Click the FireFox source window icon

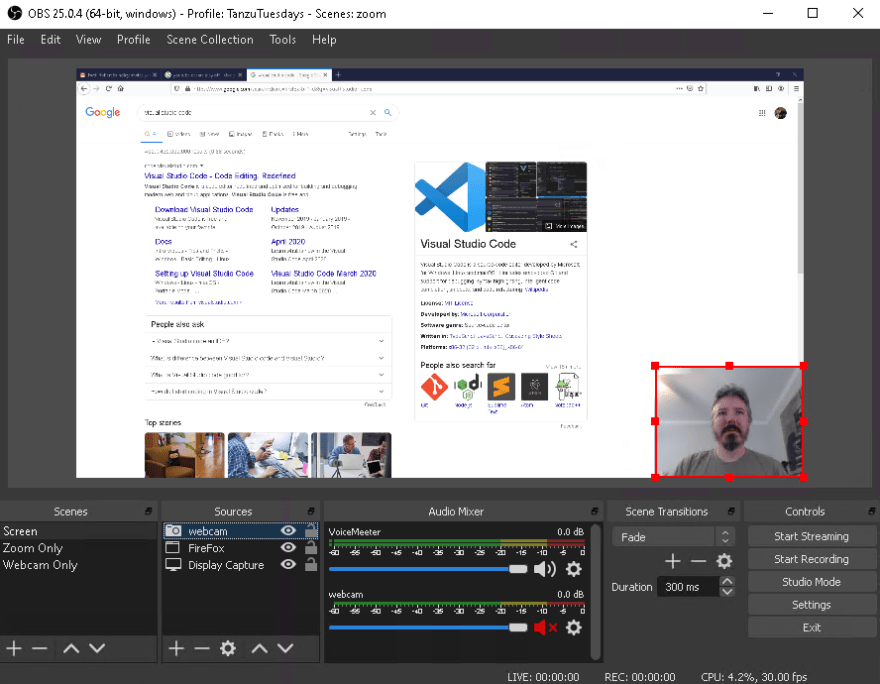pos(173,548)
